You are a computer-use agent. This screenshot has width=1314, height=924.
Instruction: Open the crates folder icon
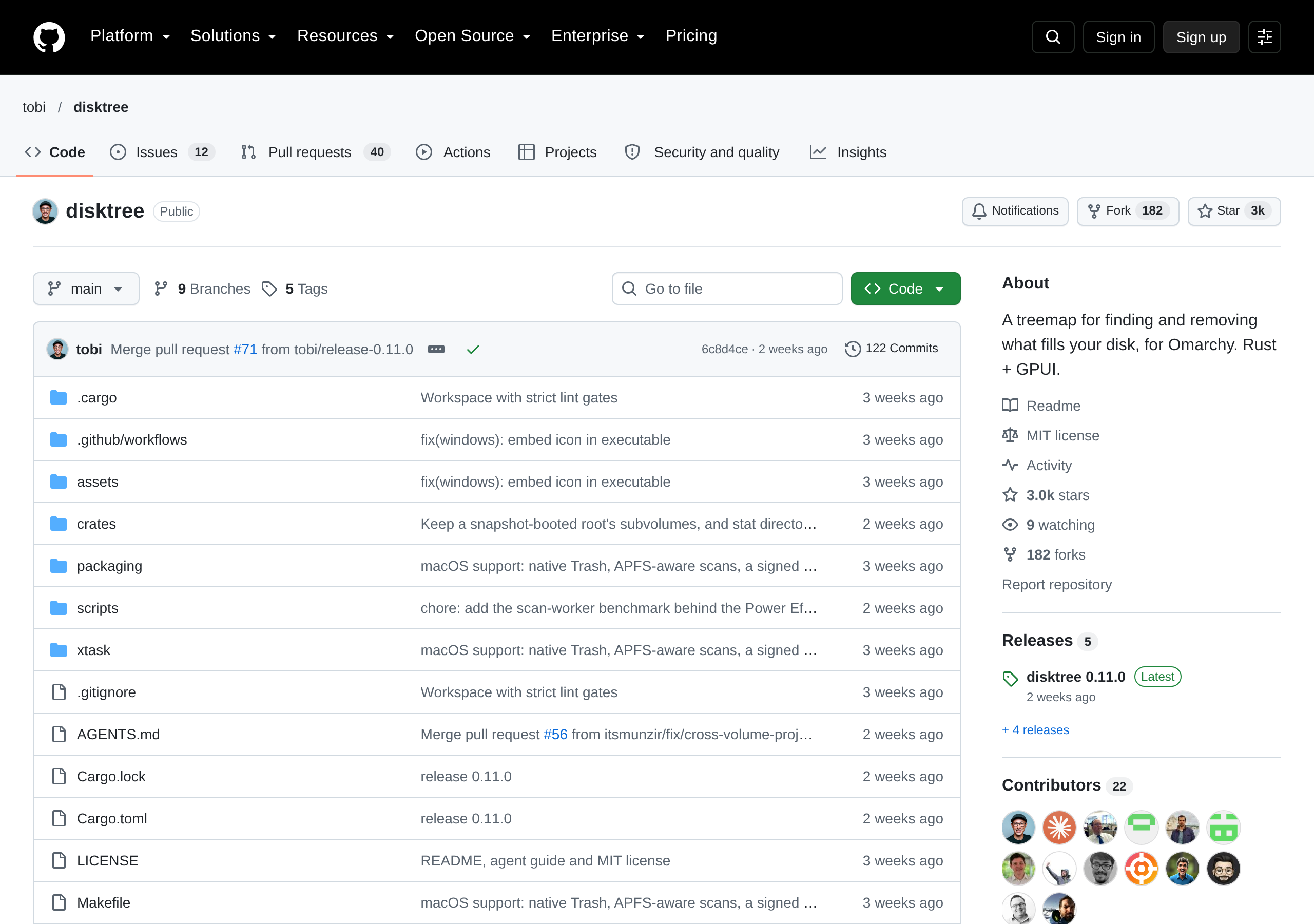pyautogui.click(x=59, y=524)
